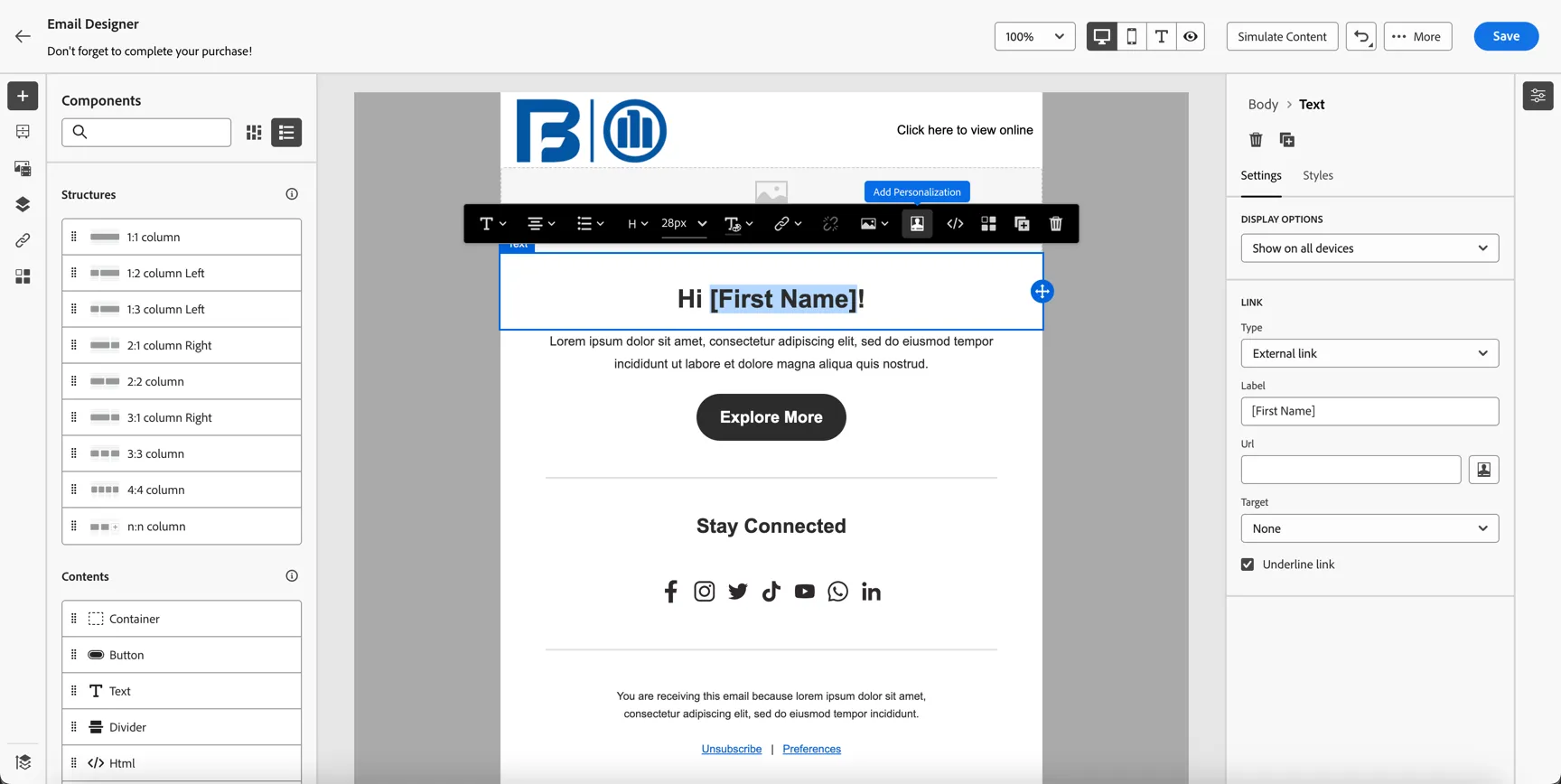
Task: Click the Components search field
Action: pos(146,133)
